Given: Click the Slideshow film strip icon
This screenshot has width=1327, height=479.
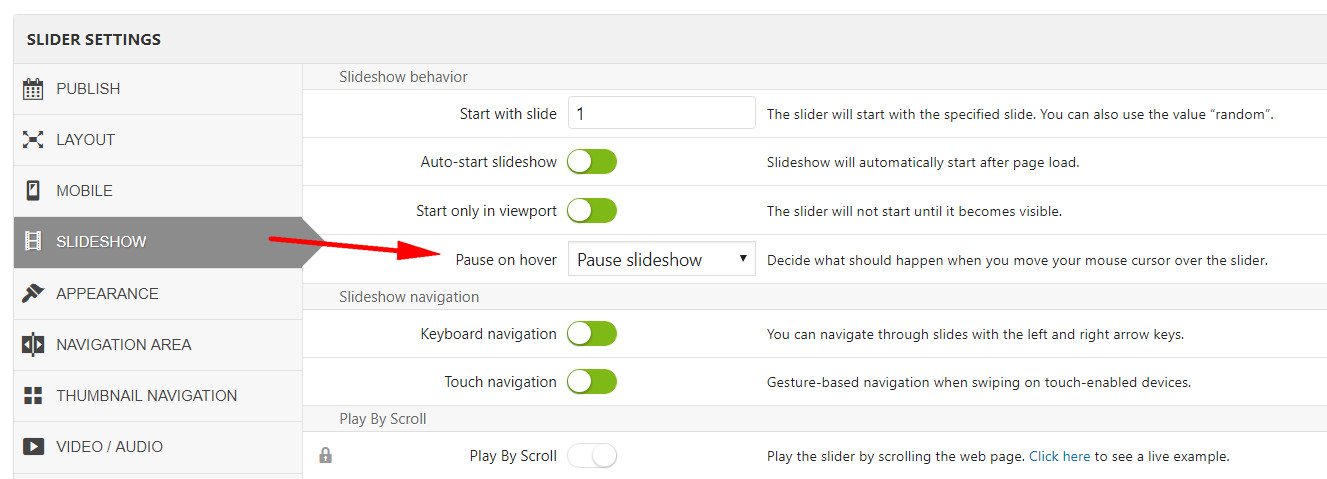Looking at the screenshot, I should [33, 242].
